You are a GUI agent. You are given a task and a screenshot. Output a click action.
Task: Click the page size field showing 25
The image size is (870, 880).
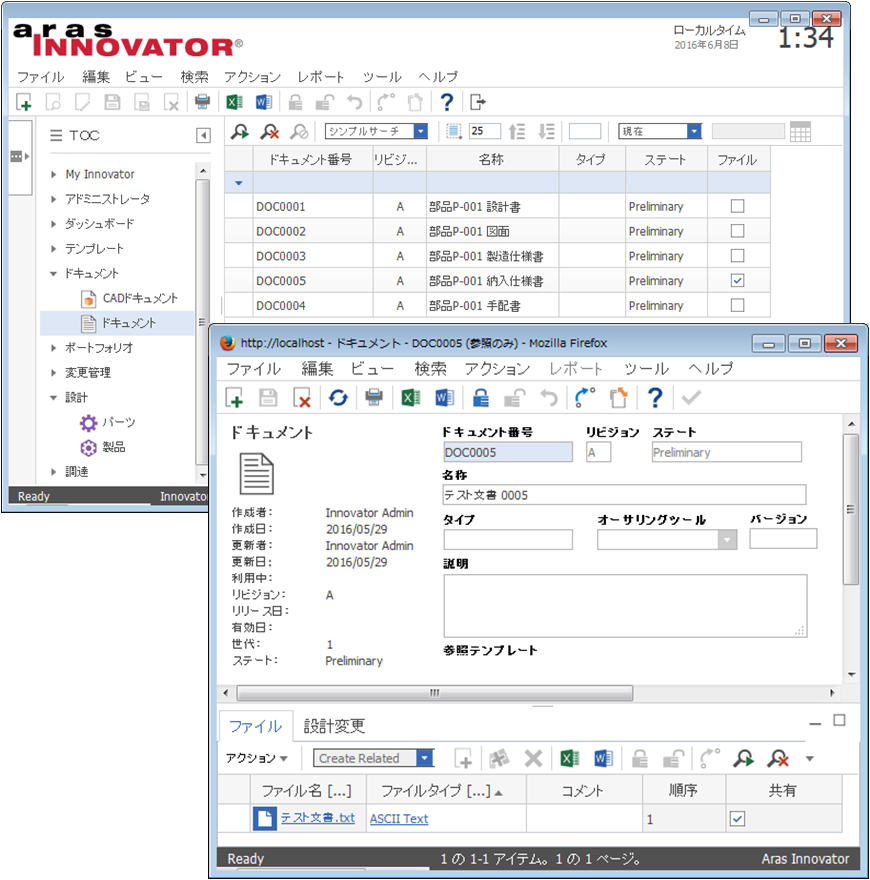point(484,131)
